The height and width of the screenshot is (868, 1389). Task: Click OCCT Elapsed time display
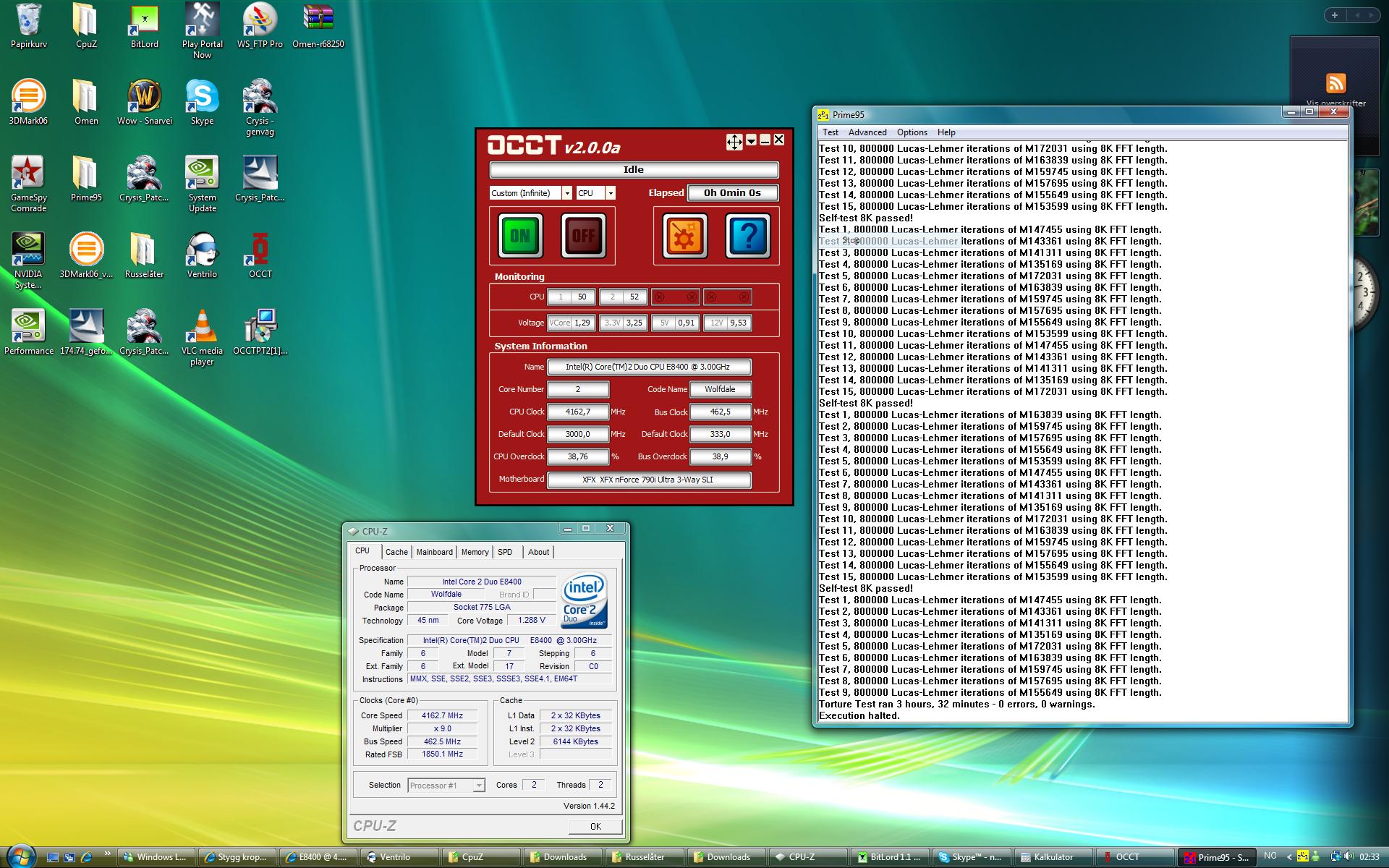coord(732,192)
